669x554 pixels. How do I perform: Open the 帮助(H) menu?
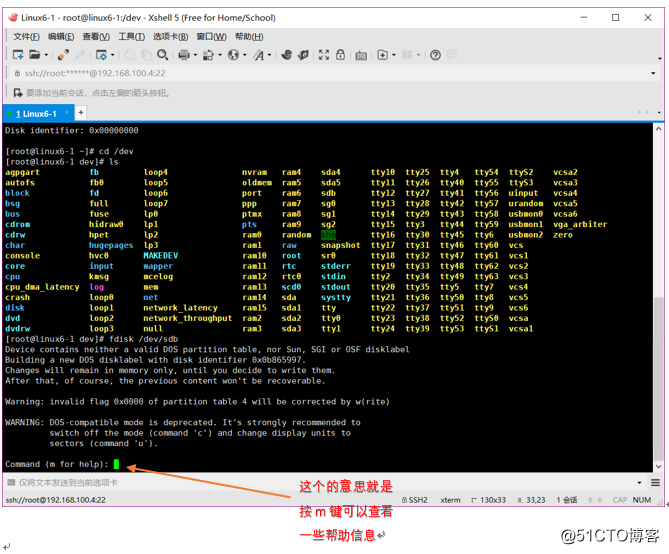tap(249, 37)
